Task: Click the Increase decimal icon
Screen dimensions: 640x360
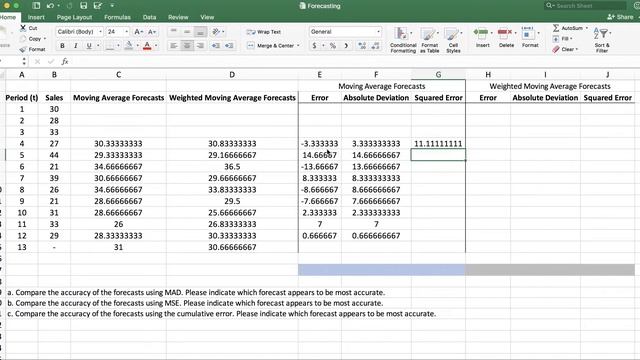Action: [362, 46]
